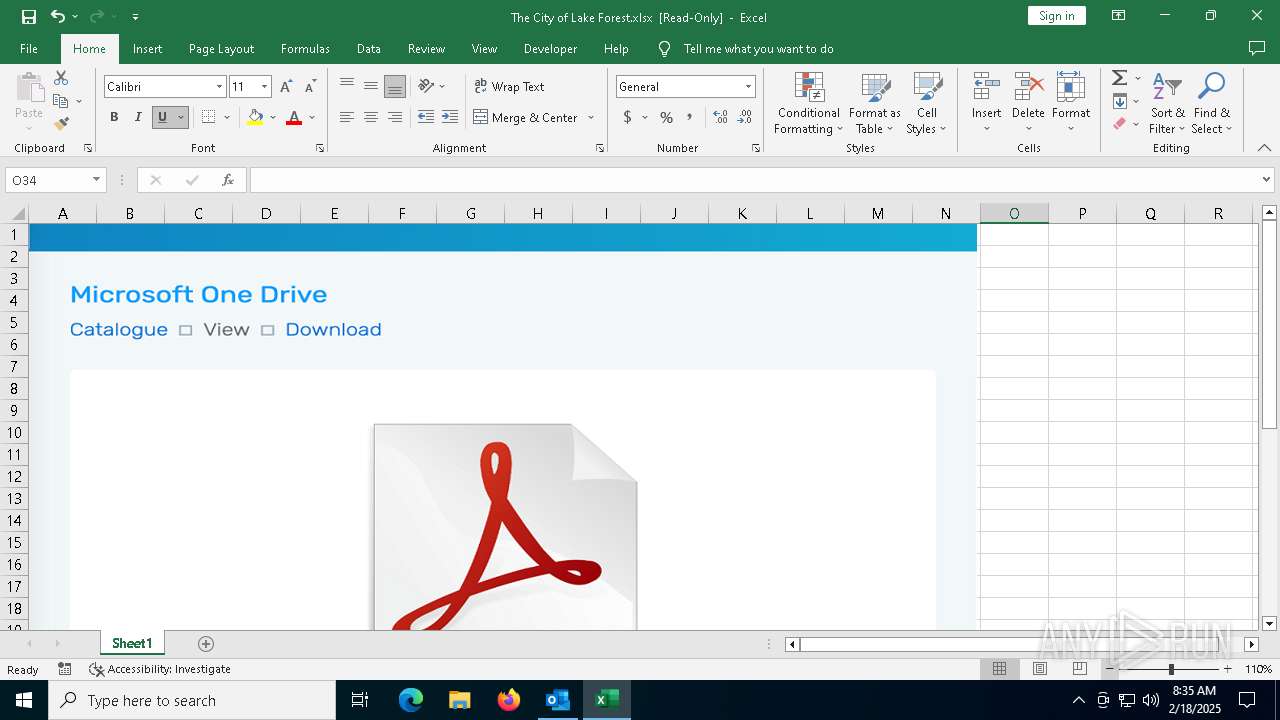1280x720 pixels.
Task: Open the Fill Color dropdown arrow
Action: tap(272, 117)
